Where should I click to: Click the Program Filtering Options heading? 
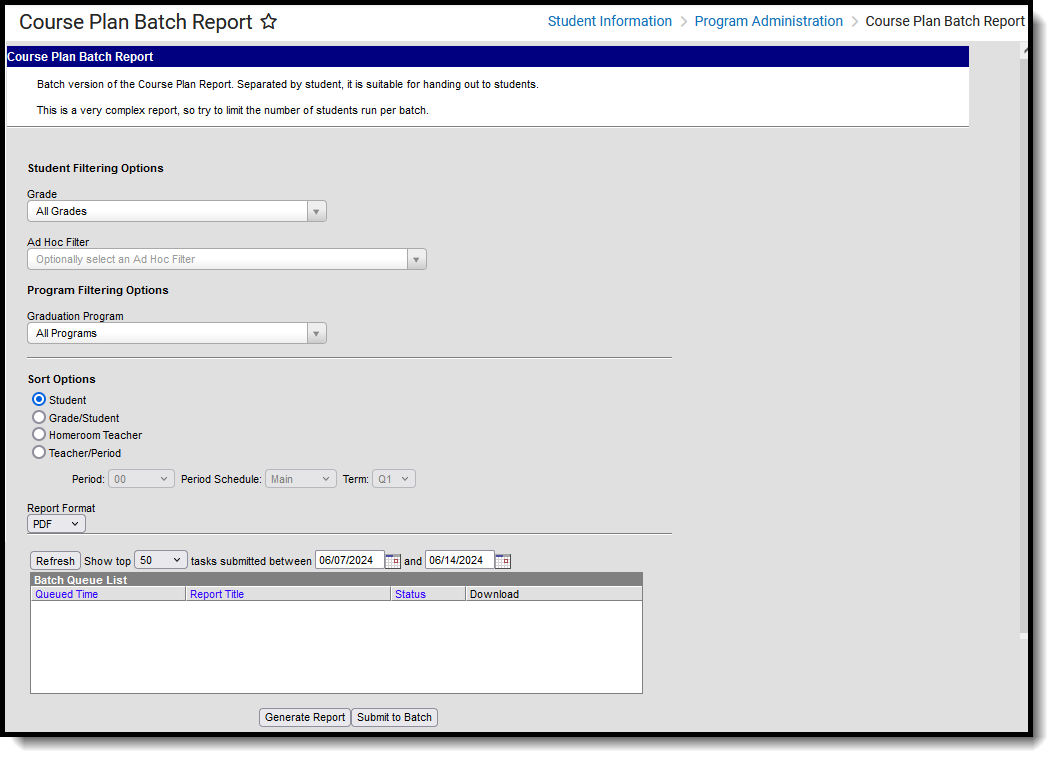pyautogui.click(x=98, y=290)
